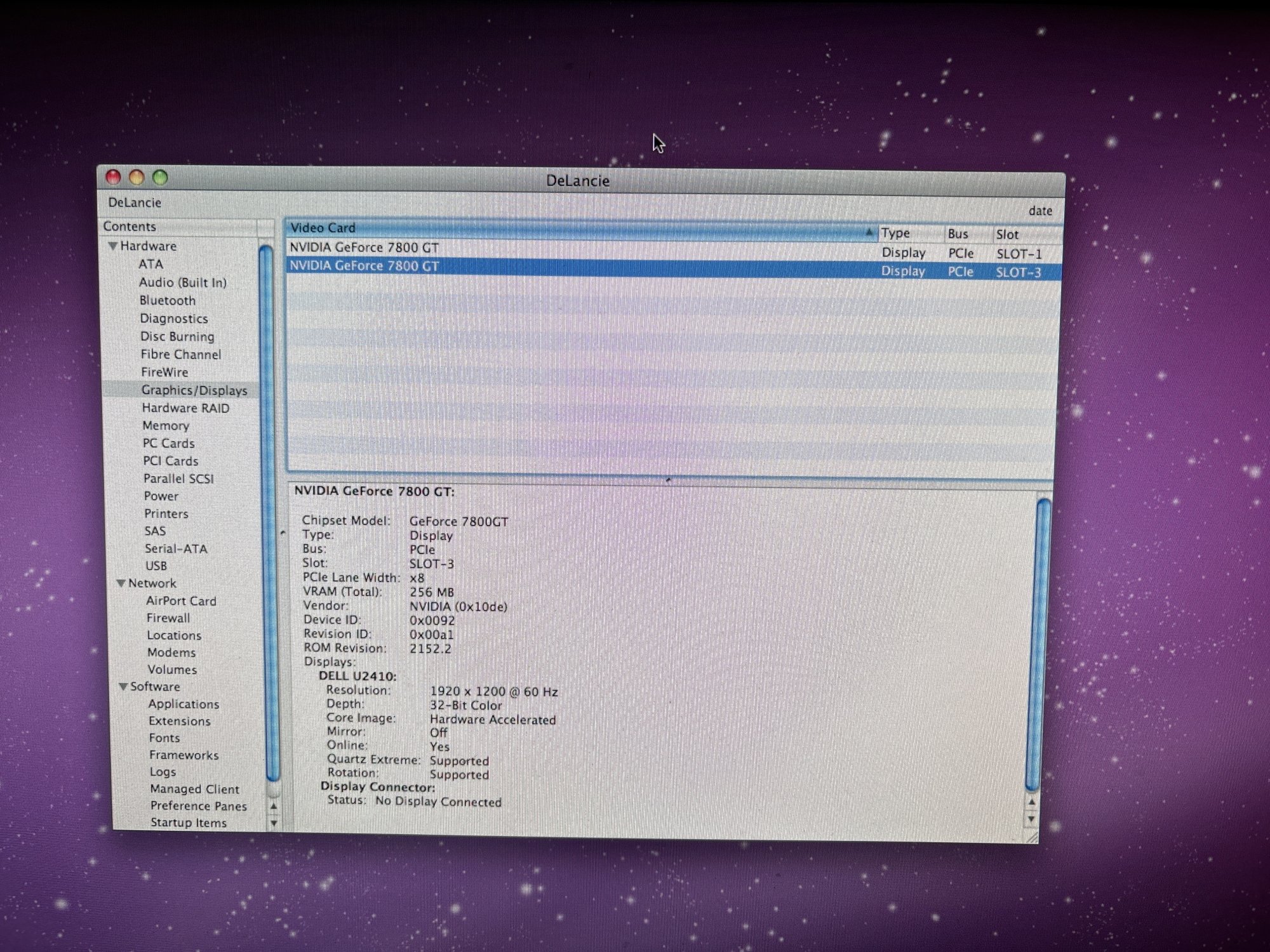This screenshot has height=952, width=1270.
Task: Collapse the Hardware disclosure triangle
Action: (112, 246)
